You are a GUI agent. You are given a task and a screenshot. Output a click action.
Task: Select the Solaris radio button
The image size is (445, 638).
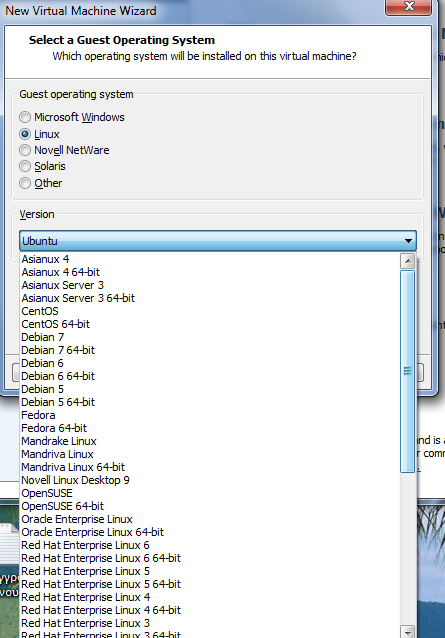pyautogui.click(x=25, y=166)
